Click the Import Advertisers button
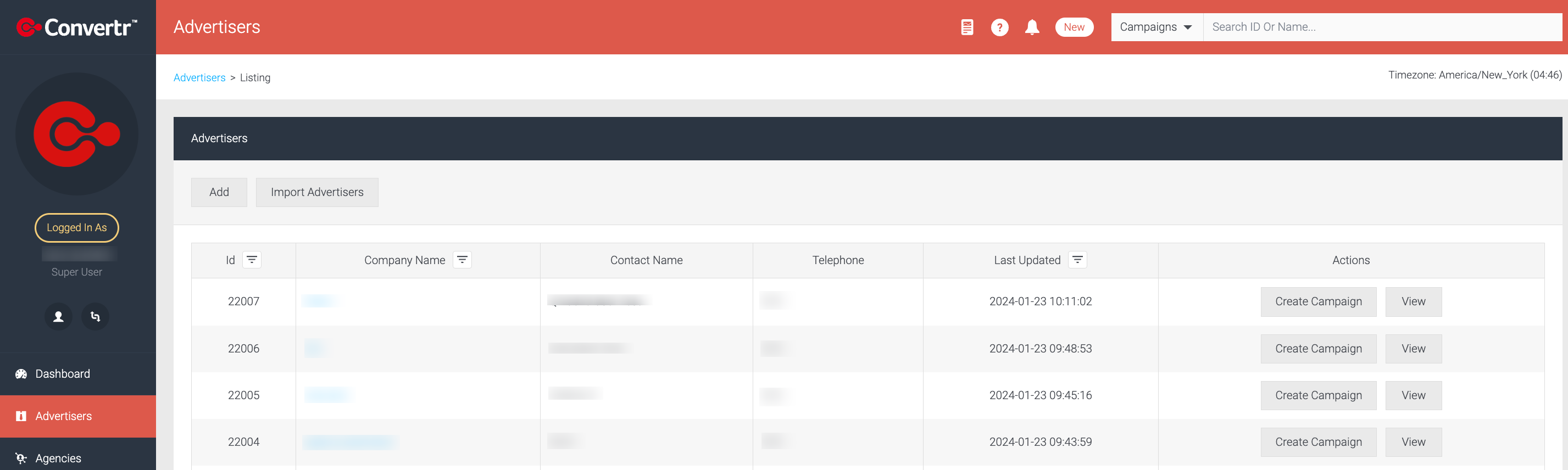The height and width of the screenshot is (470, 1568). tap(317, 193)
